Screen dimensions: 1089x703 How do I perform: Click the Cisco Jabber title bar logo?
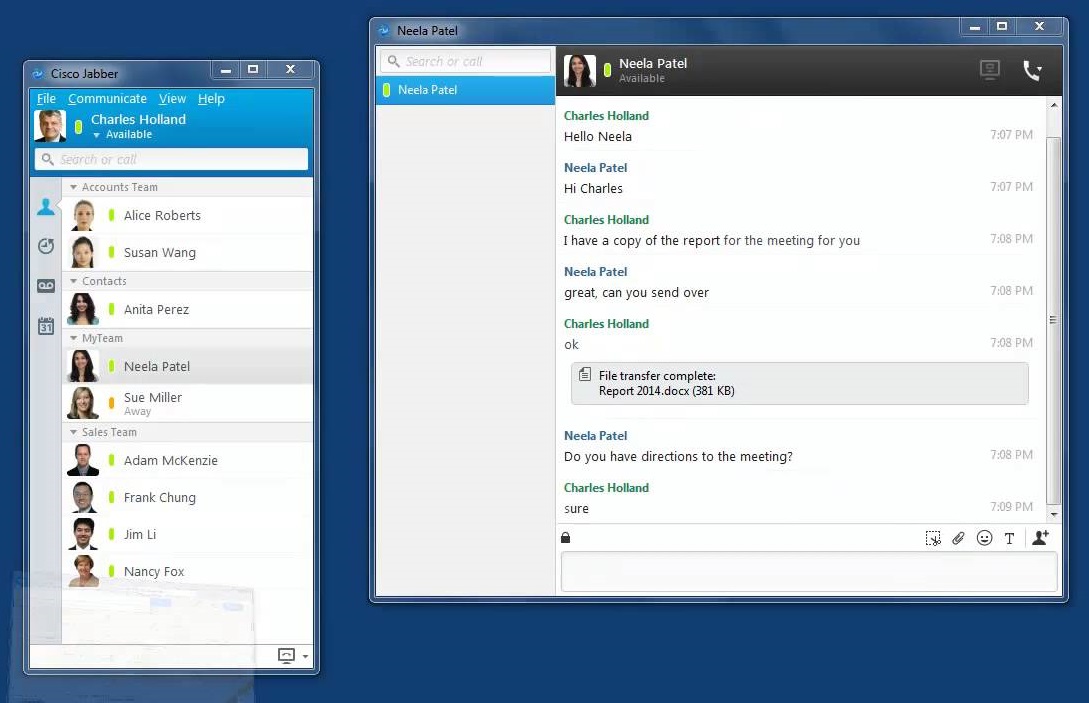[38, 74]
